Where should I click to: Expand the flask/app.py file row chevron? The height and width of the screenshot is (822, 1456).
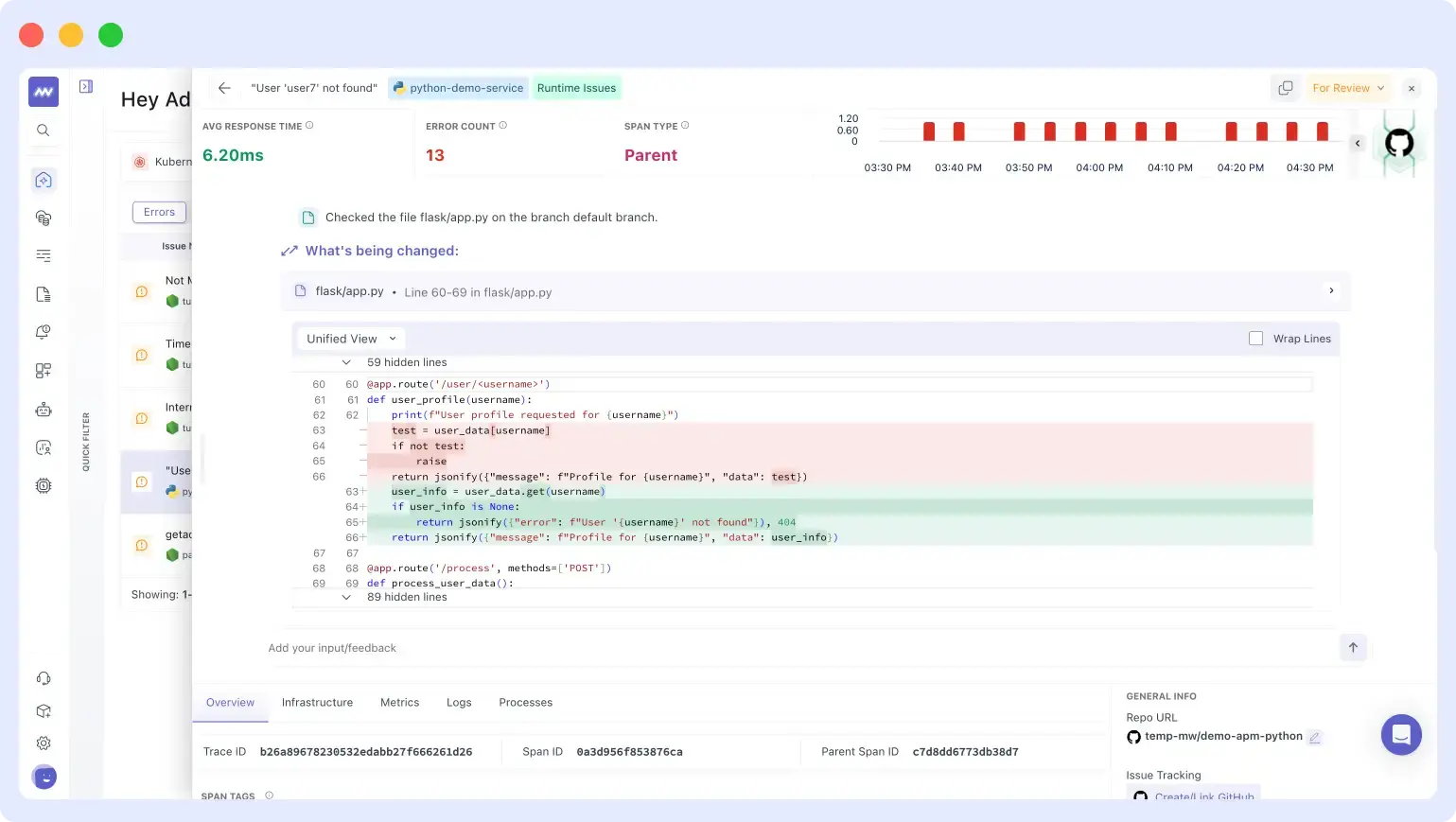point(1331,290)
